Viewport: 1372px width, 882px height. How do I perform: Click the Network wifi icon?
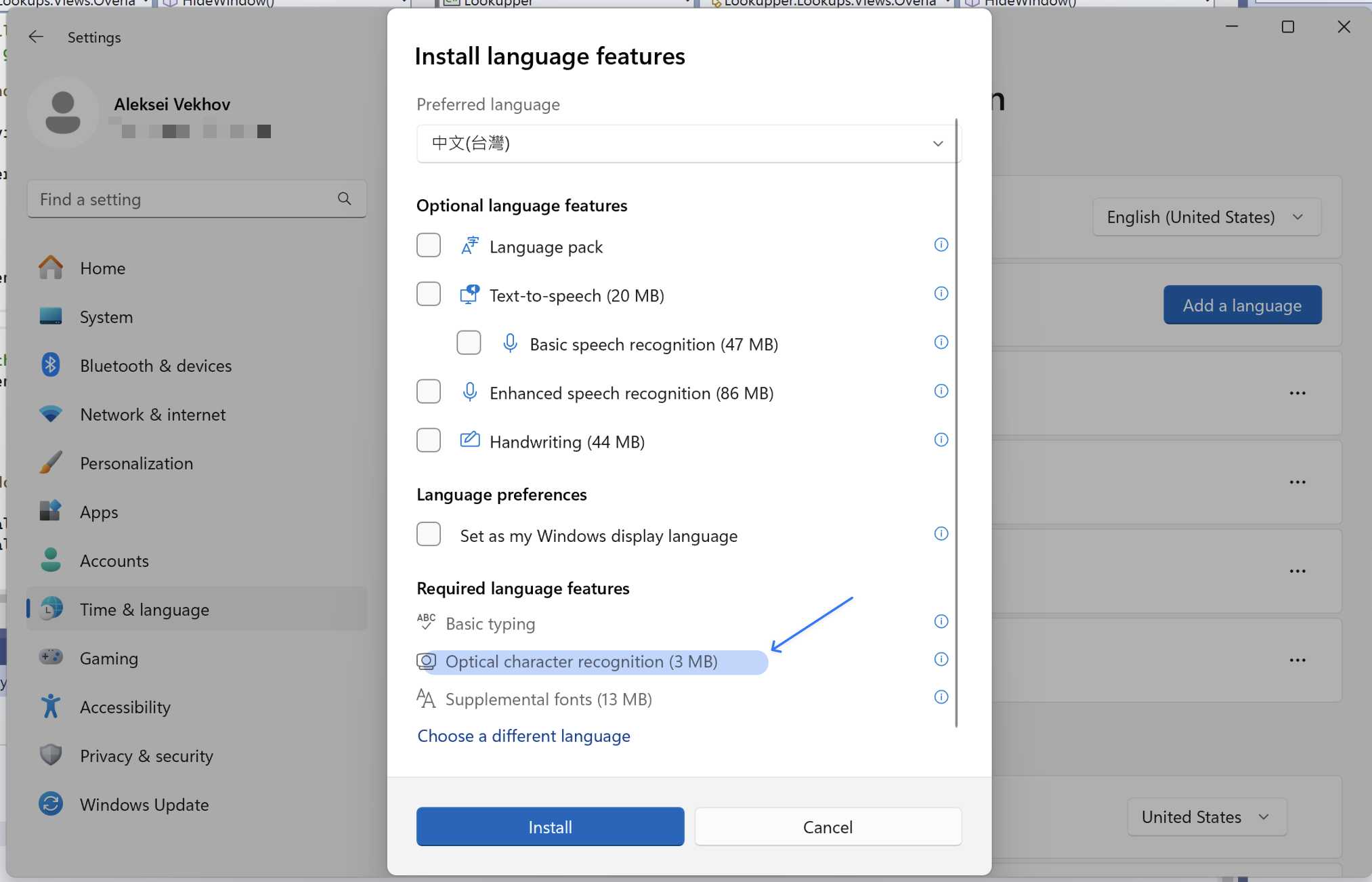(51, 414)
